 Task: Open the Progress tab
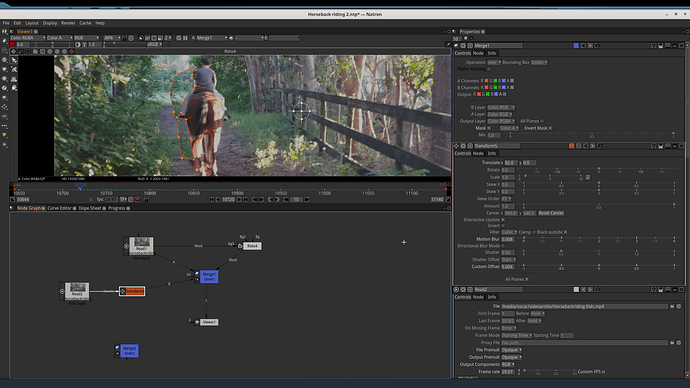tap(116, 208)
